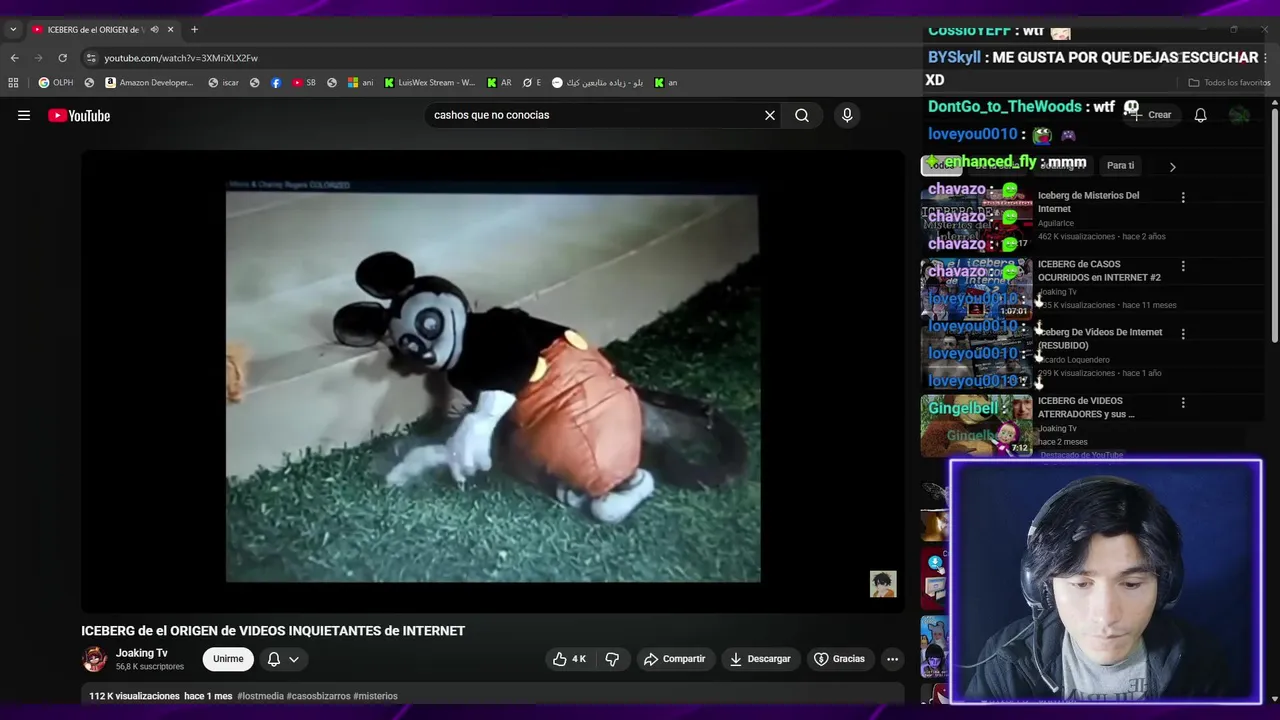Viewport: 1280px width, 720px height.
Task: Open menu for CASOS OCURRIDOS #2 video
Action: click(x=1183, y=266)
